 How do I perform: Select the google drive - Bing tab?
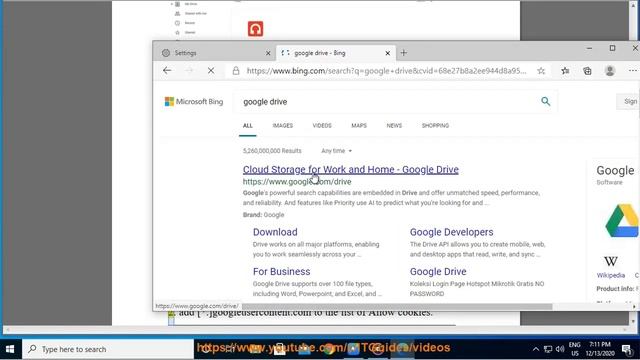click(x=336, y=53)
